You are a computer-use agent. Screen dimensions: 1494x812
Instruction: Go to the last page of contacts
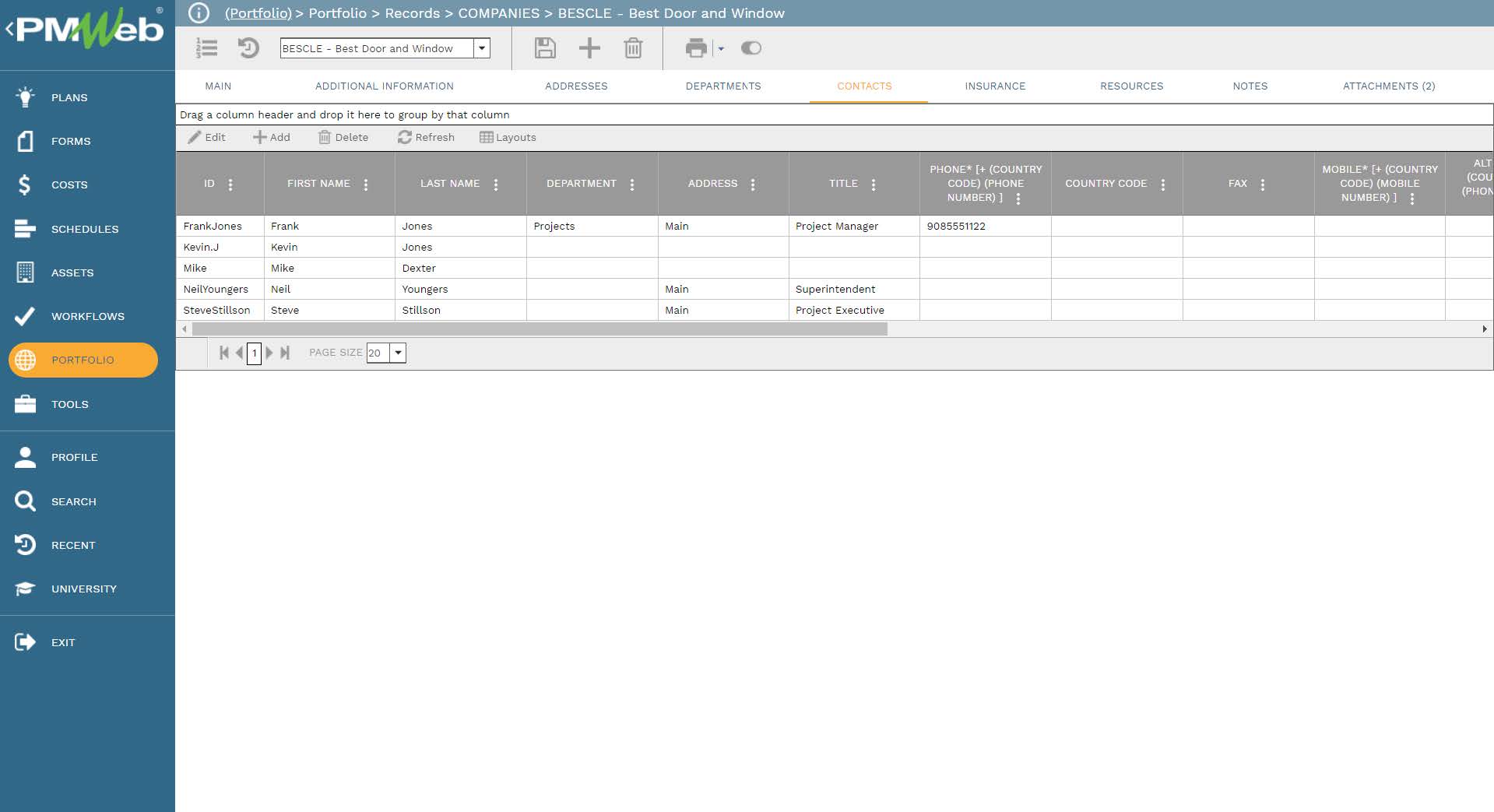click(285, 353)
